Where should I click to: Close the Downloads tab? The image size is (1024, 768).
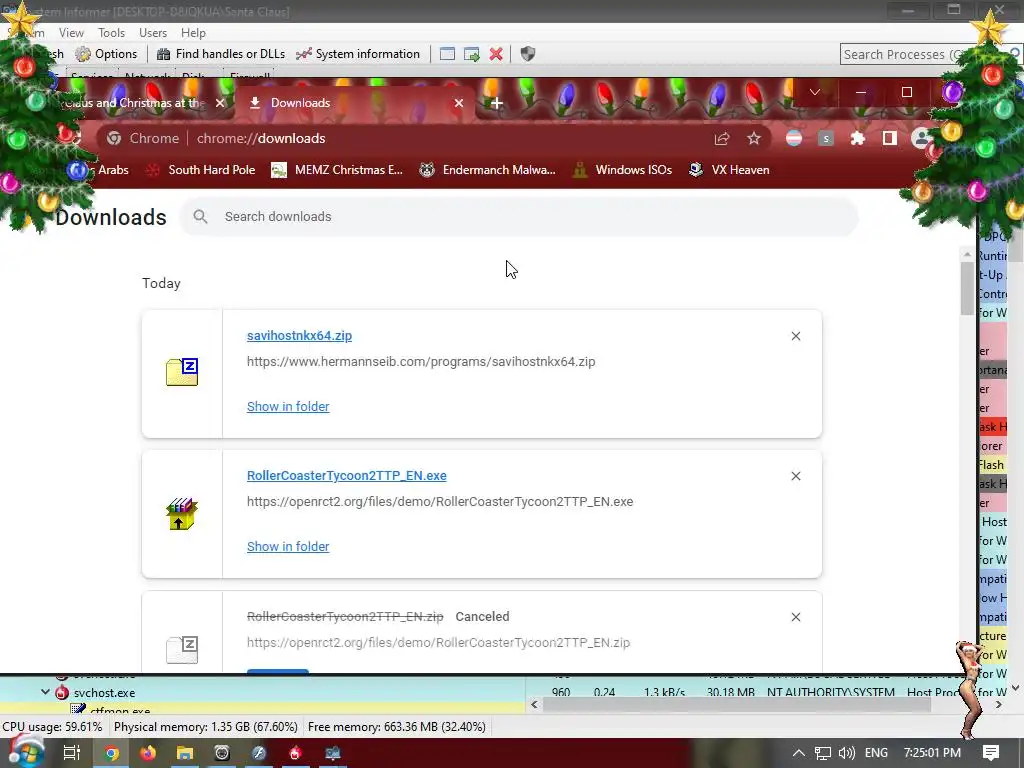(459, 103)
